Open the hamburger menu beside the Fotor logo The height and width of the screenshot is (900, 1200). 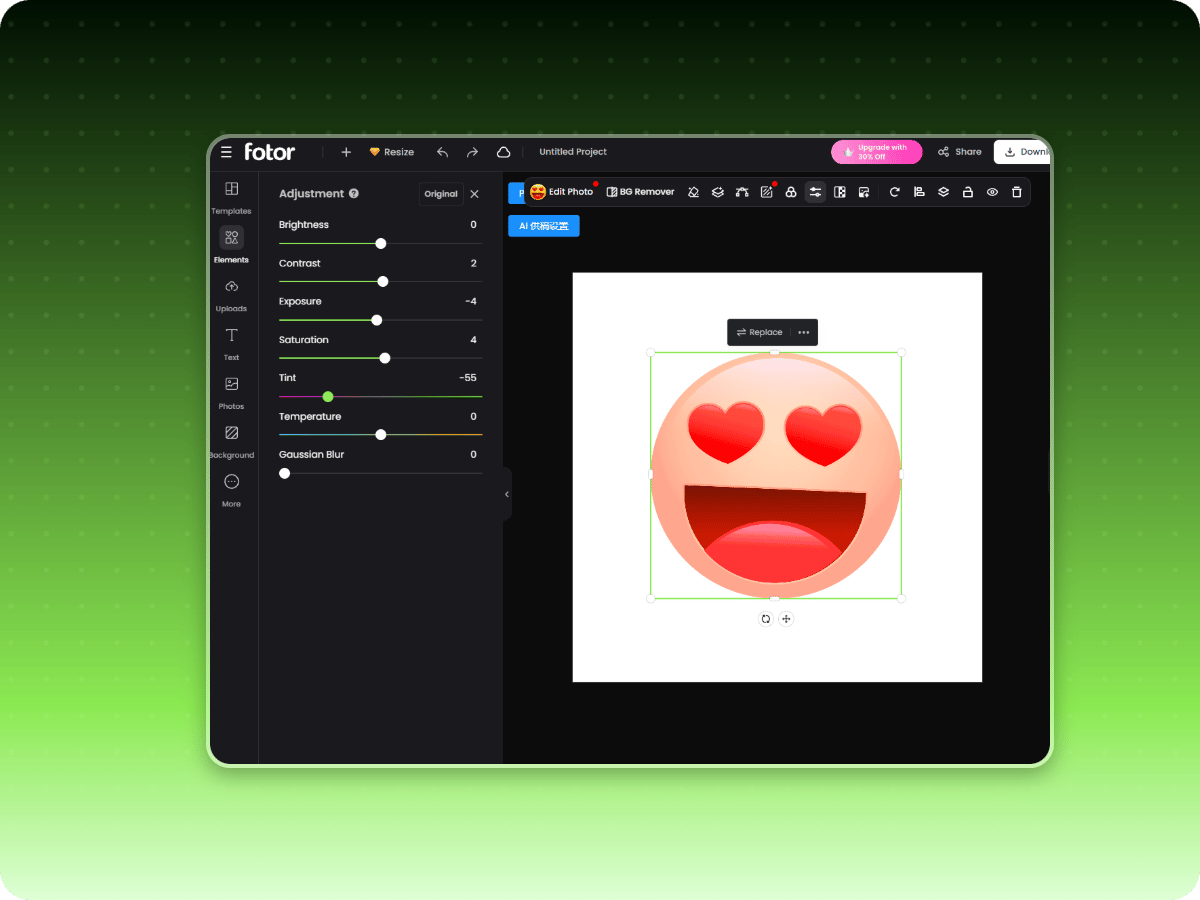click(226, 152)
